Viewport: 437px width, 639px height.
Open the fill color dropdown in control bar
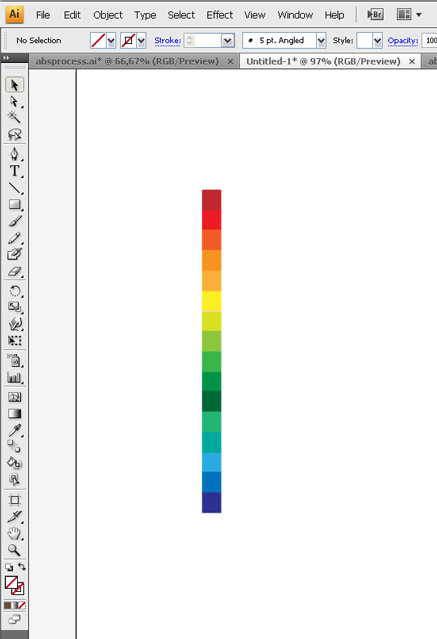pyautogui.click(x=111, y=41)
